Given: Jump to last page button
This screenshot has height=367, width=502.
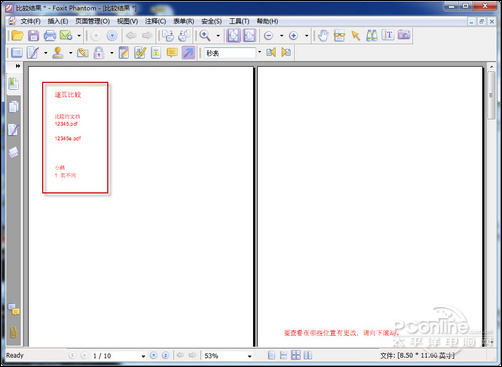Looking at the screenshot, I should coord(166,355).
